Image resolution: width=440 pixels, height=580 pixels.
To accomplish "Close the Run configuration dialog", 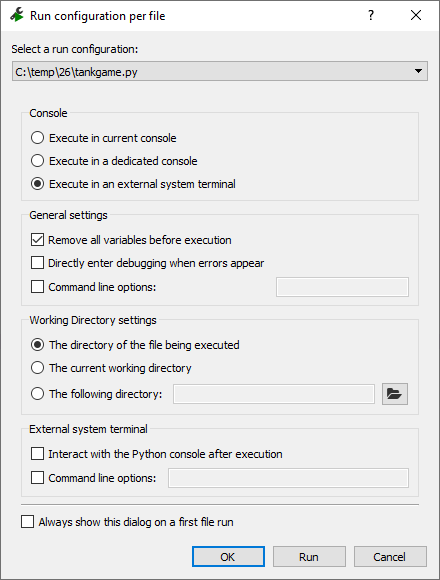I will (416, 15).
